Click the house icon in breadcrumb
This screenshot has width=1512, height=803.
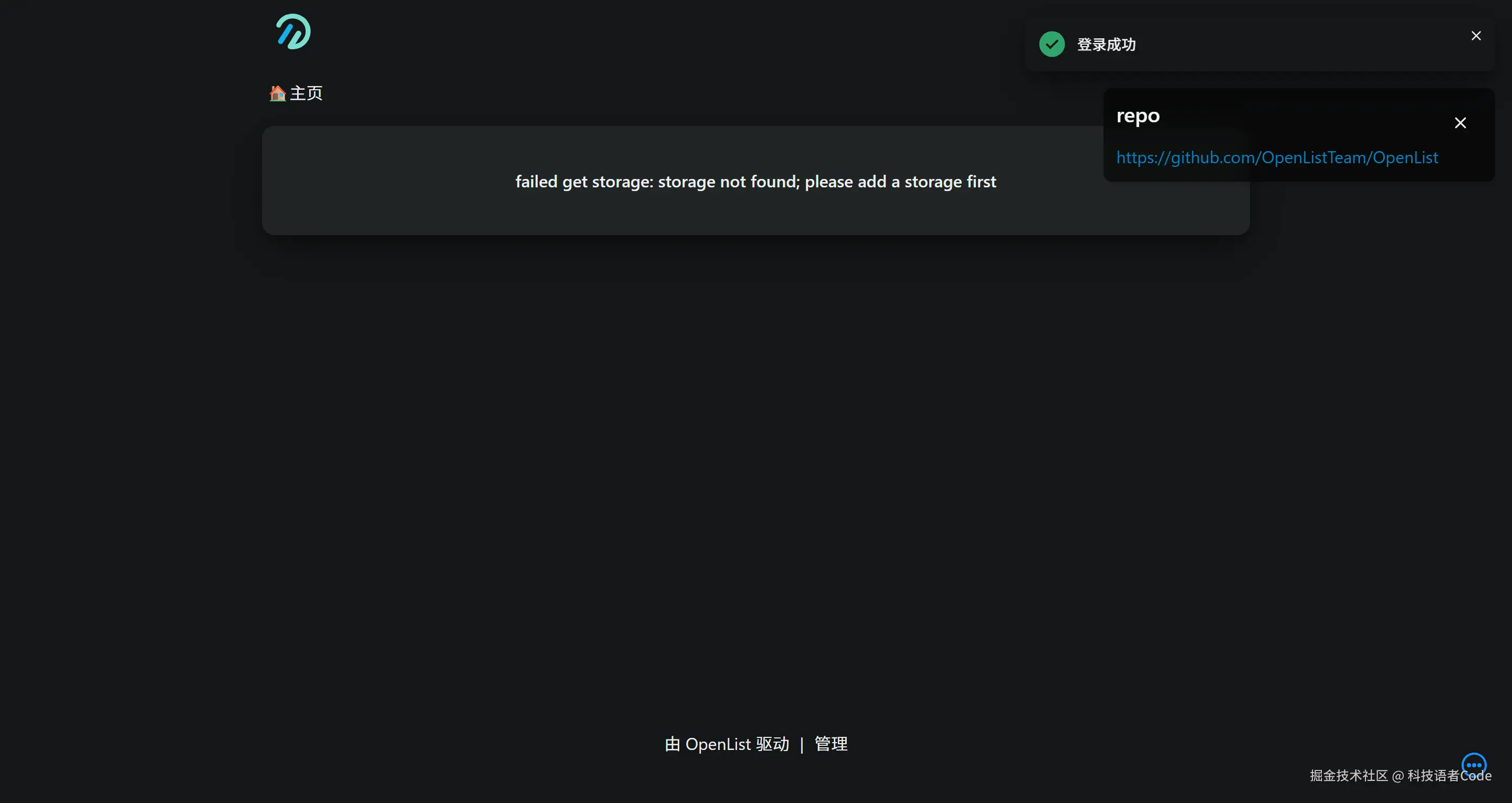pos(277,93)
